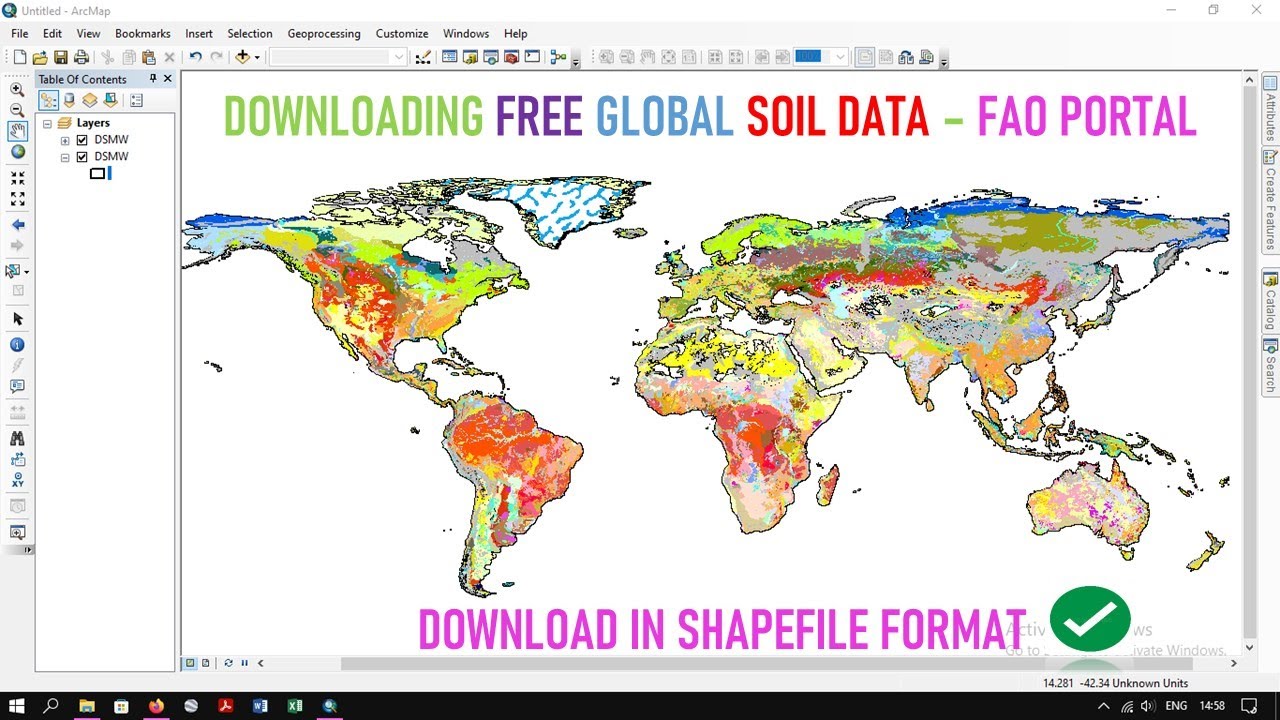Create a viewer window
This screenshot has height=720, width=1280.
17,532
